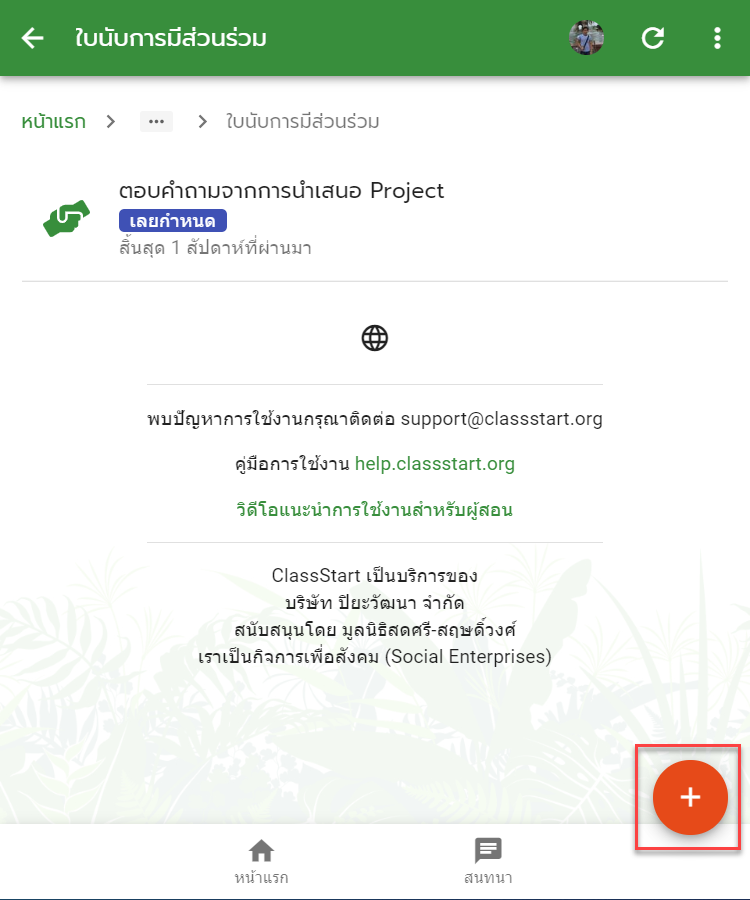The width and height of the screenshot is (750, 900).
Task: Switch to the หน้าแรก bottom tab
Action: [x=261, y=861]
